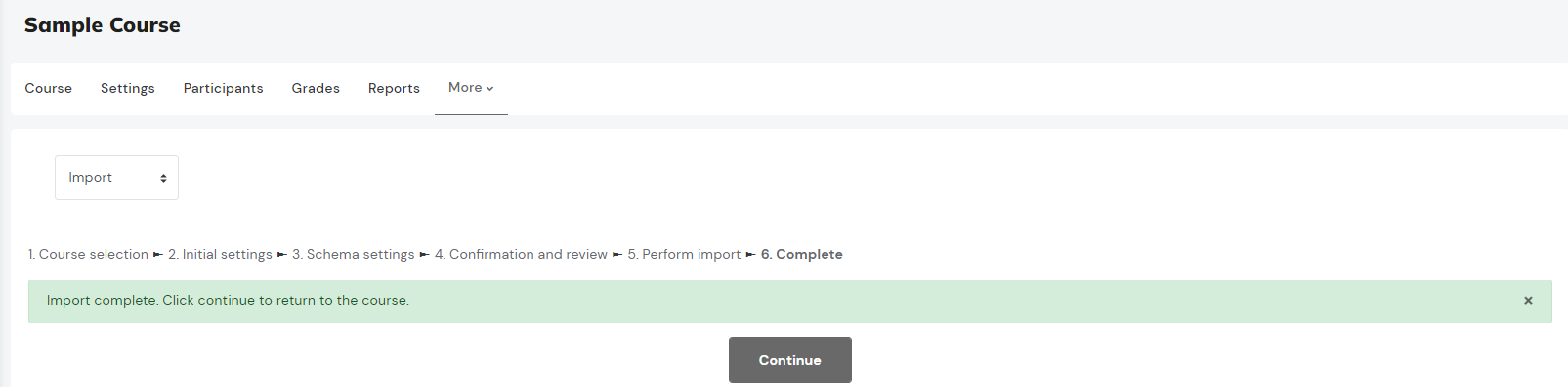Click the up-down arrows on Import selector

point(163,178)
